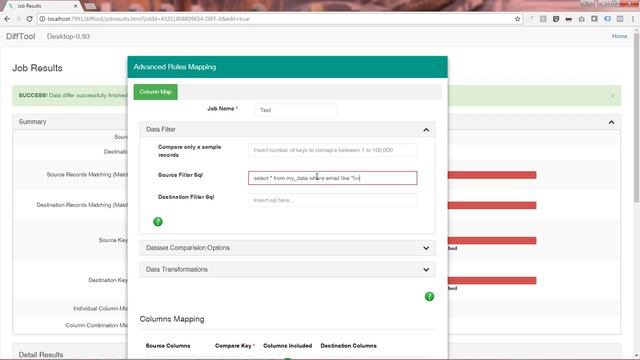Expand the Data Transformations section

[426, 269]
